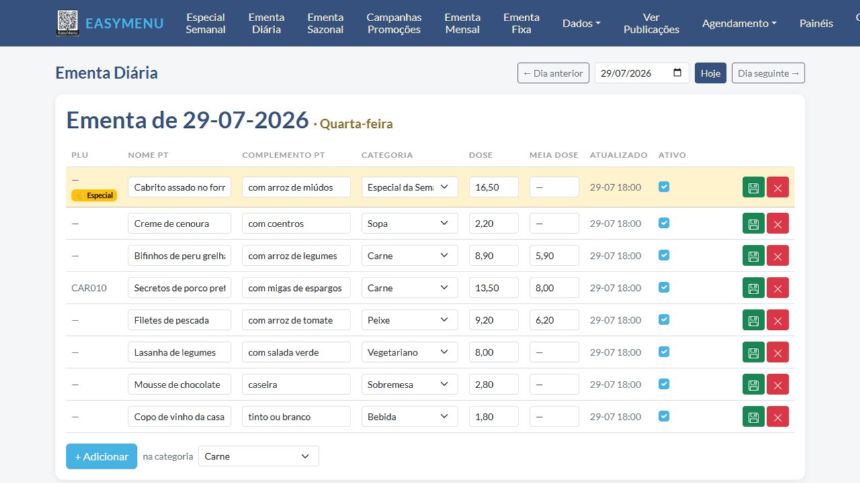
Task: Save the Bifinhos de peru row
Action: click(753, 256)
